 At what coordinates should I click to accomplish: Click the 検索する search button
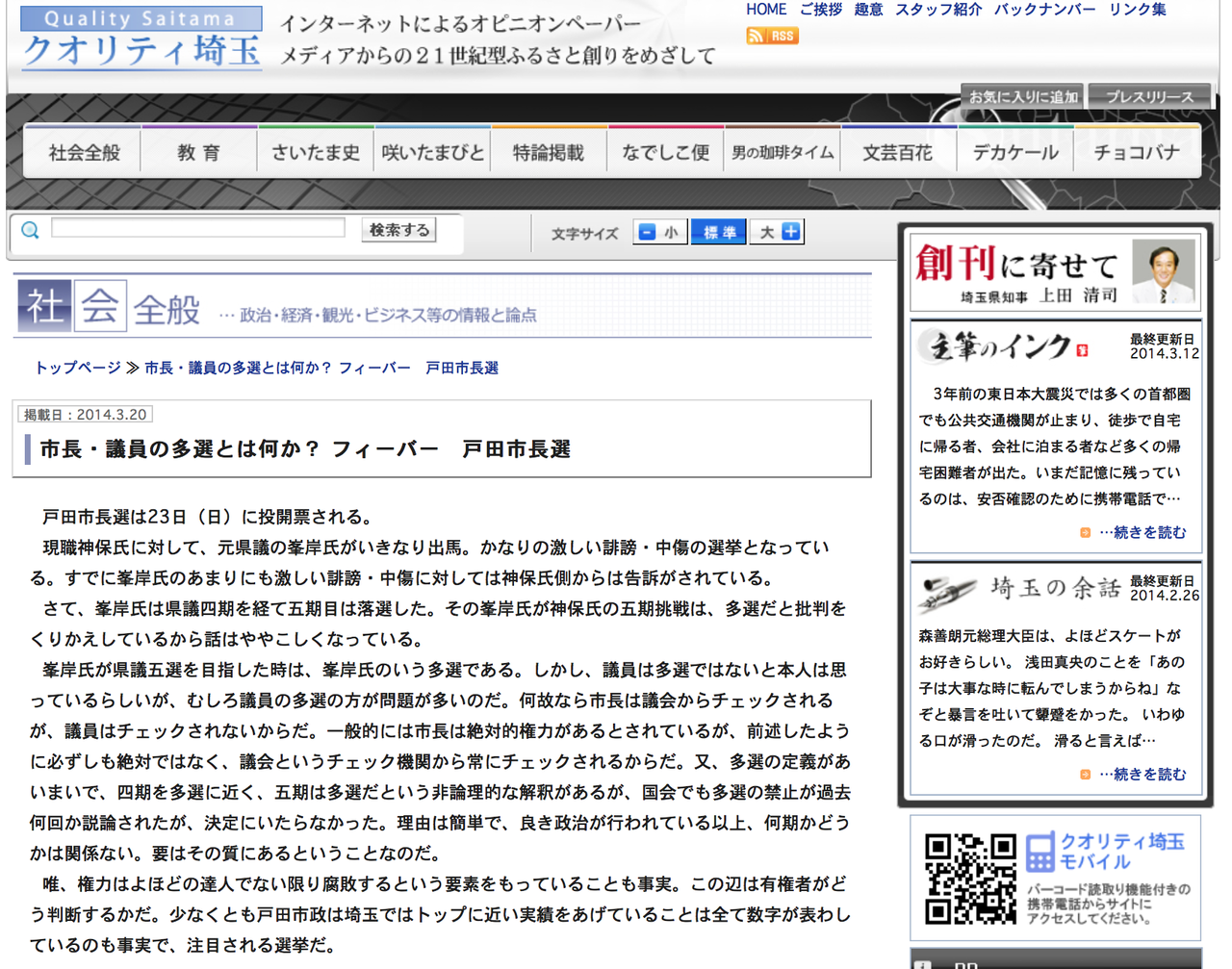click(399, 230)
